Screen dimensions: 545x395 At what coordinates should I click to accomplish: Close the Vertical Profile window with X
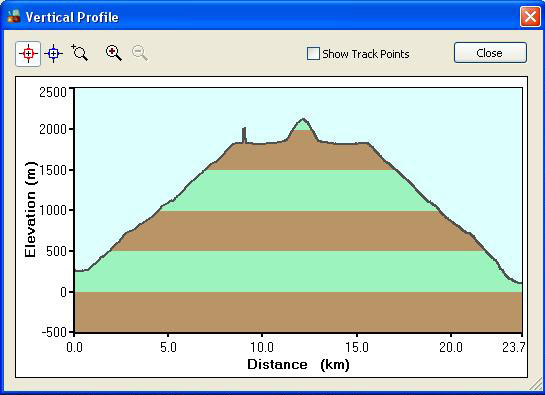[530, 16]
